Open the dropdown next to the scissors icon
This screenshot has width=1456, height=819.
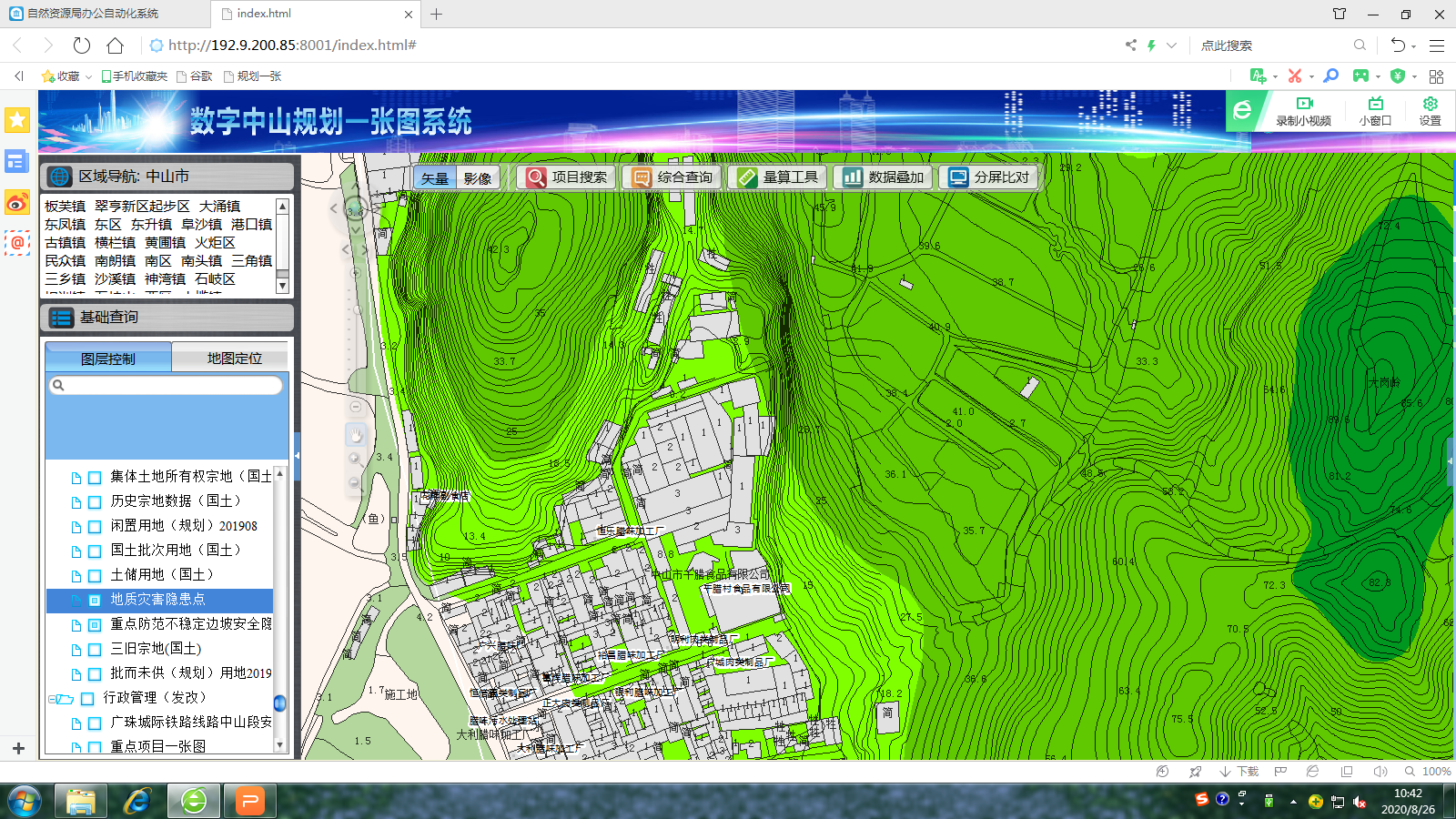[1311, 76]
